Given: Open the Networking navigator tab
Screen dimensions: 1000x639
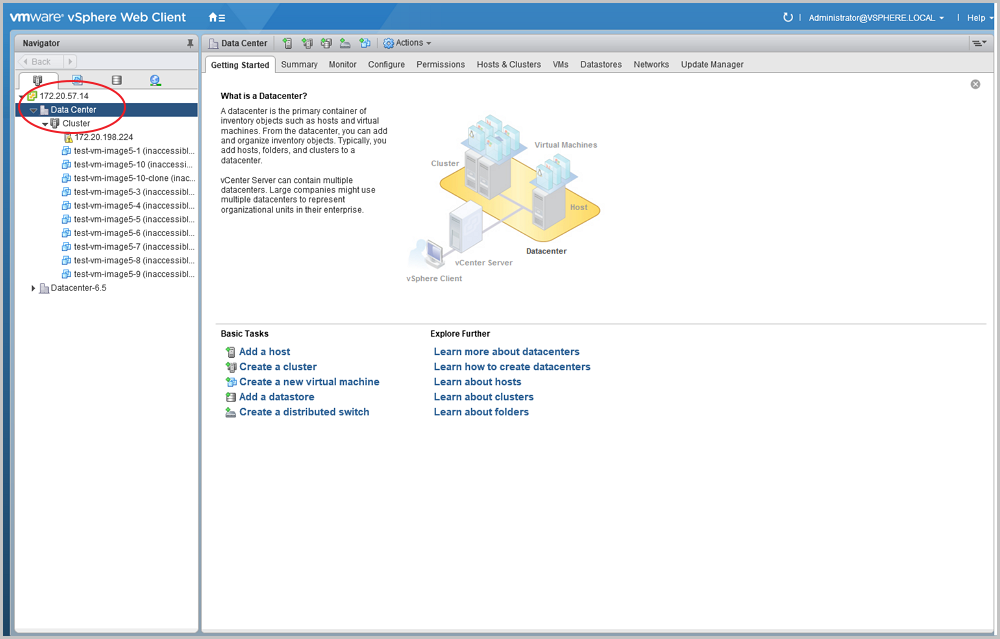Looking at the screenshot, I should [155, 80].
